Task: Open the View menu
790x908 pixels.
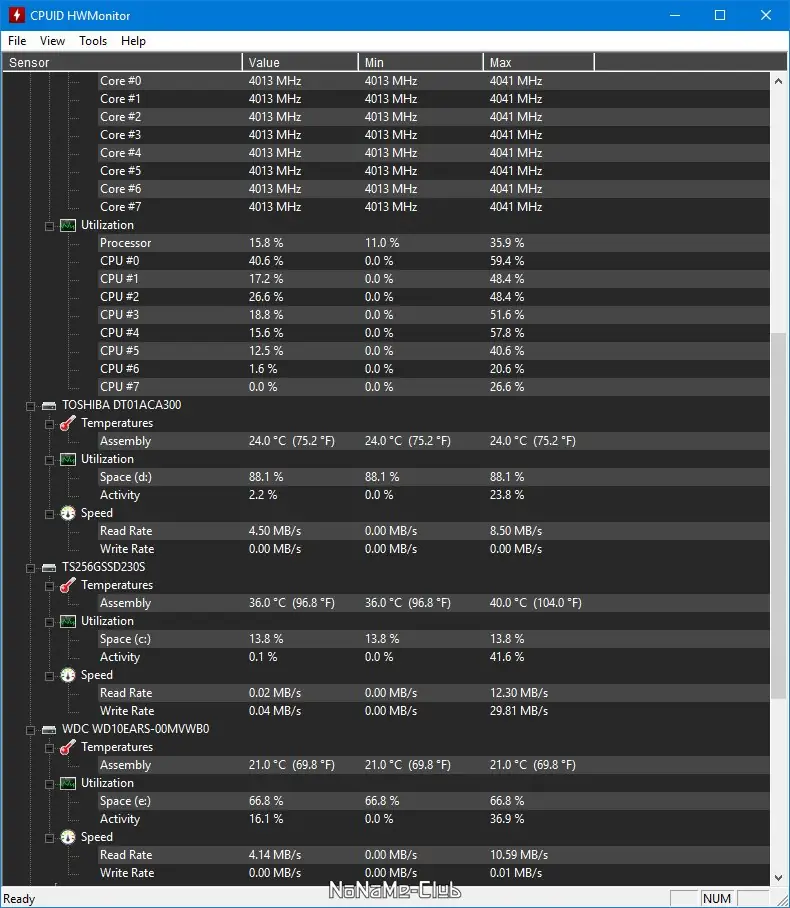Action: [52, 41]
